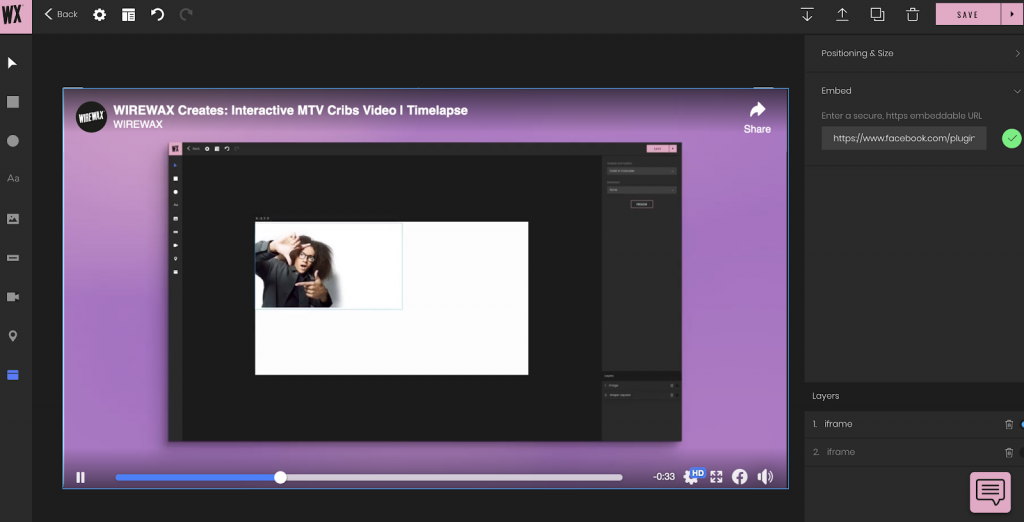Select the circle shape tool
This screenshot has width=1024, height=522.
12,141
